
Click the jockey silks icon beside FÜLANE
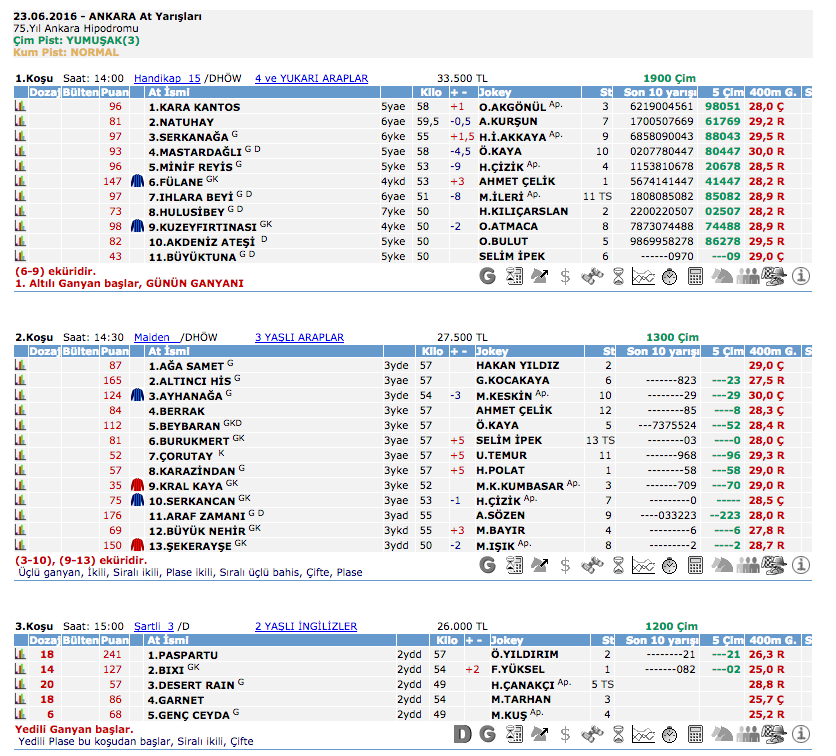[x=138, y=182]
